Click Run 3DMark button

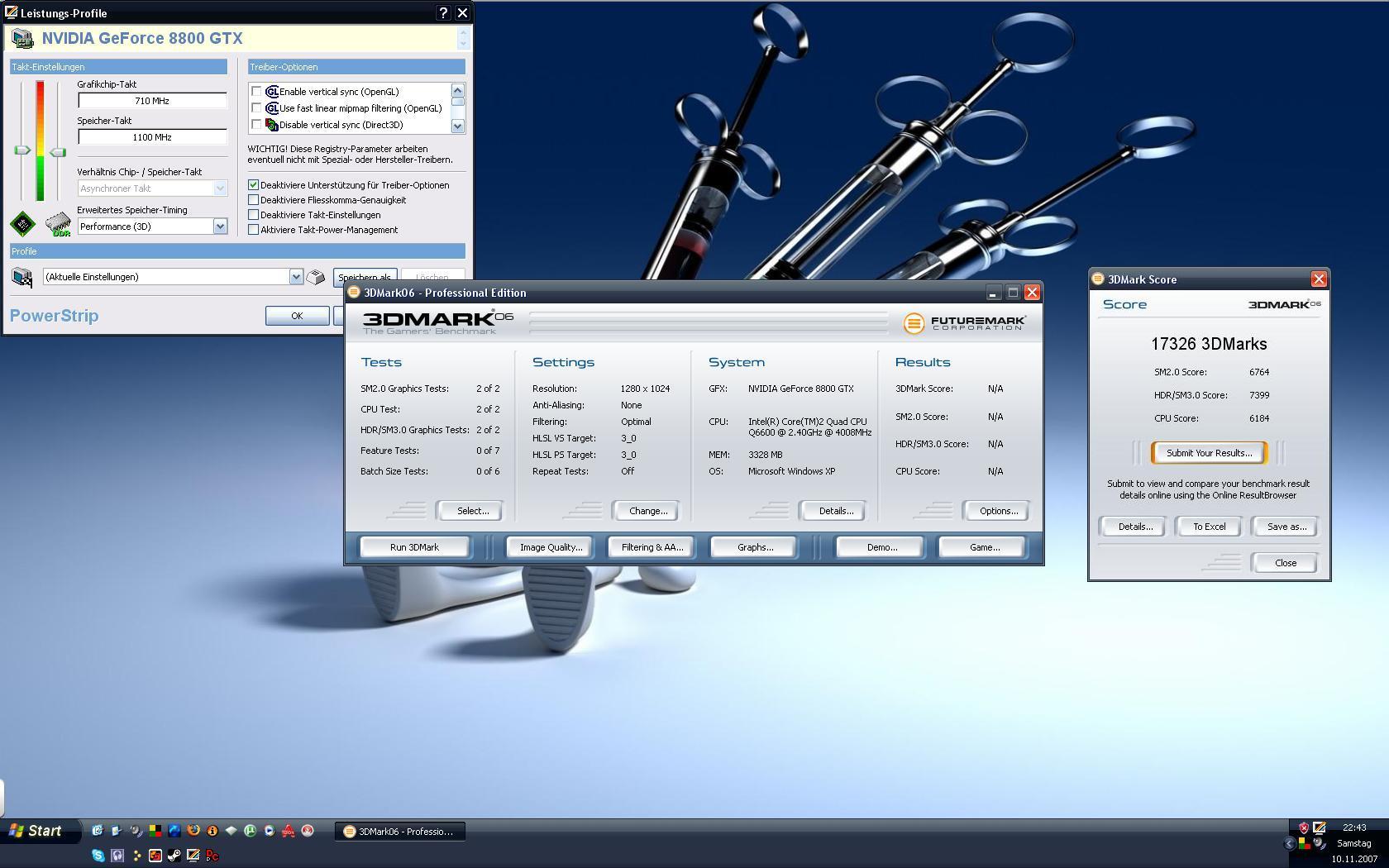414,547
